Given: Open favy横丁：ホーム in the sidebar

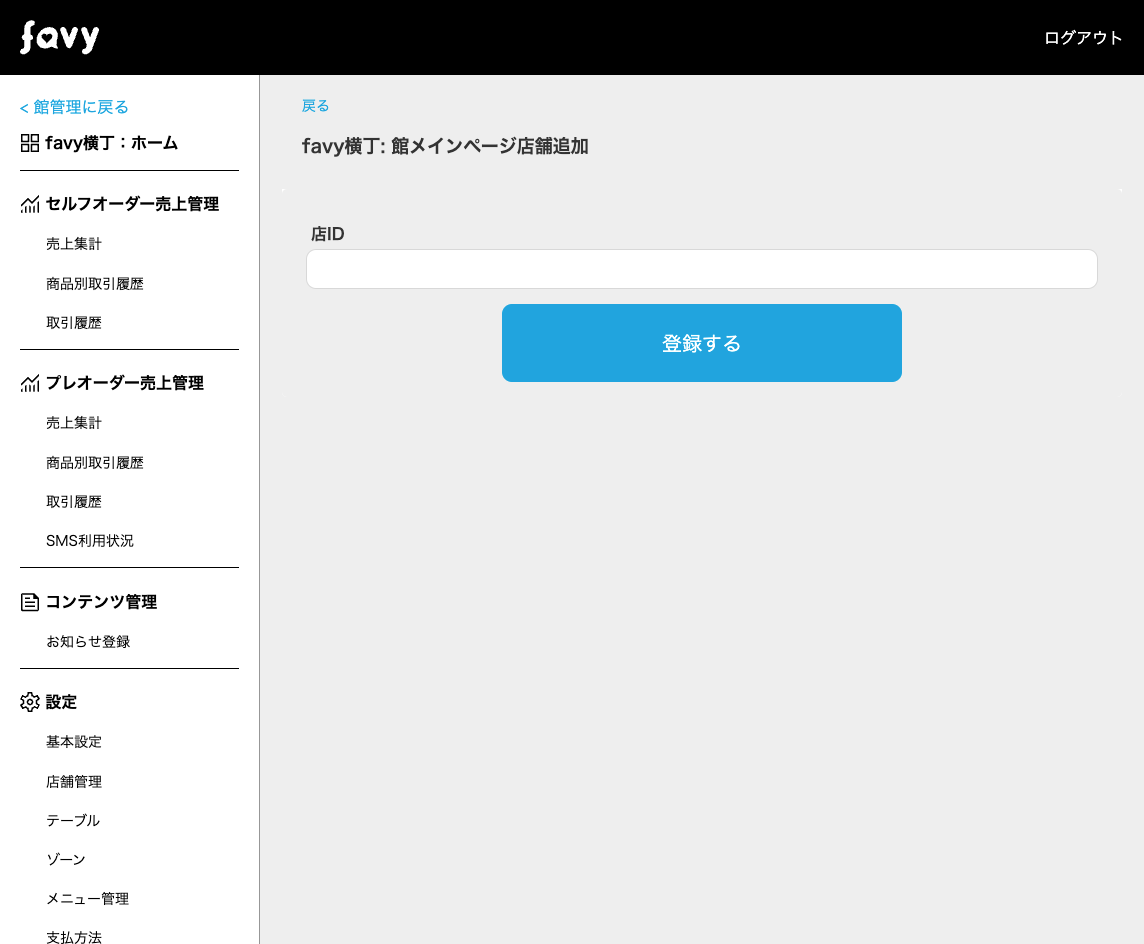Looking at the screenshot, I should [112, 143].
